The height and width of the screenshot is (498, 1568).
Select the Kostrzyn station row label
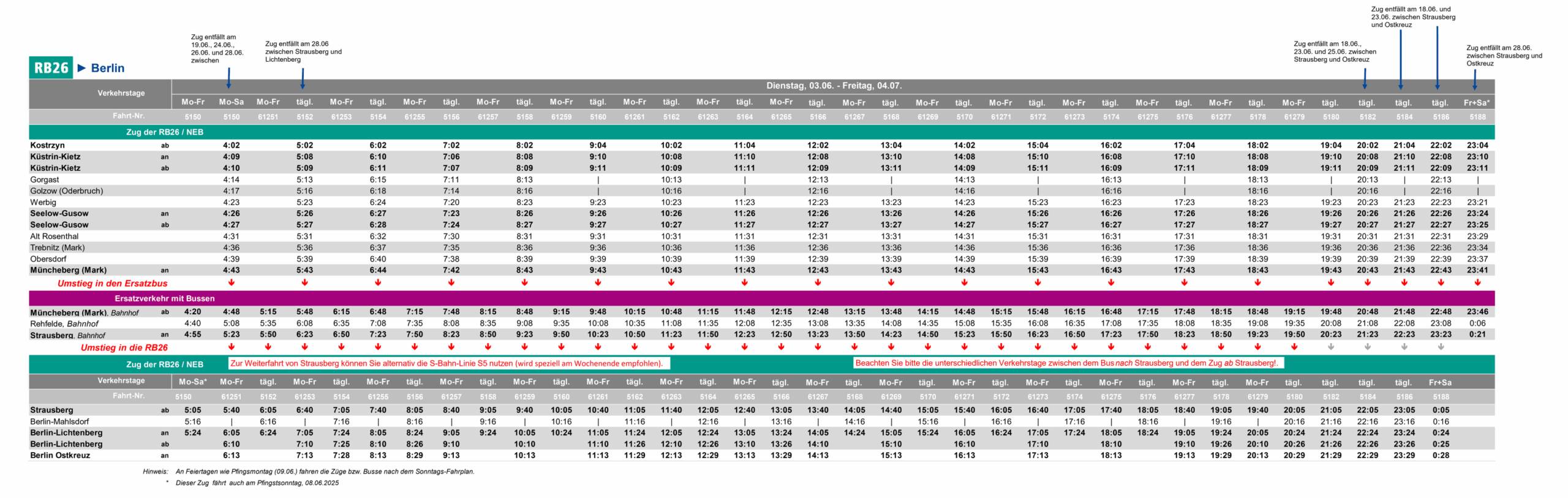pyautogui.click(x=47, y=145)
